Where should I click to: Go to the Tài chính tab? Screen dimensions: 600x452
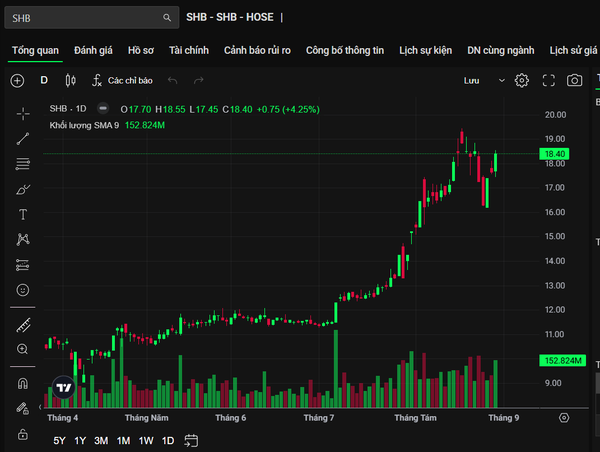click(189, 50)
